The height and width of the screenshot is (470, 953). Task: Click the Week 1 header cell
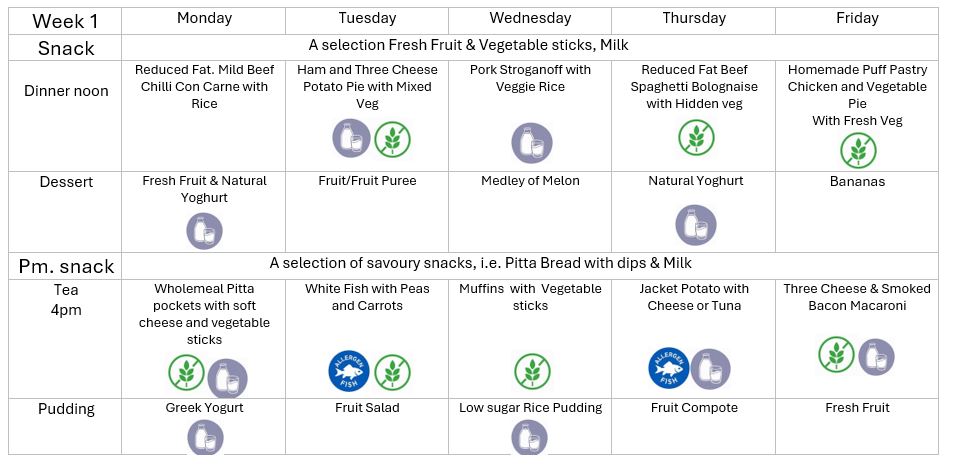65,21
